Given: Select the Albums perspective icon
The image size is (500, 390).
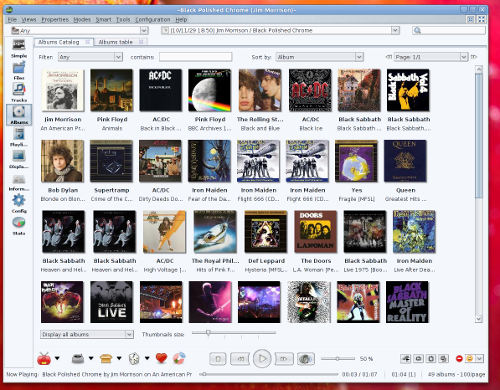Looking at the screenshot, I should 19,115.
